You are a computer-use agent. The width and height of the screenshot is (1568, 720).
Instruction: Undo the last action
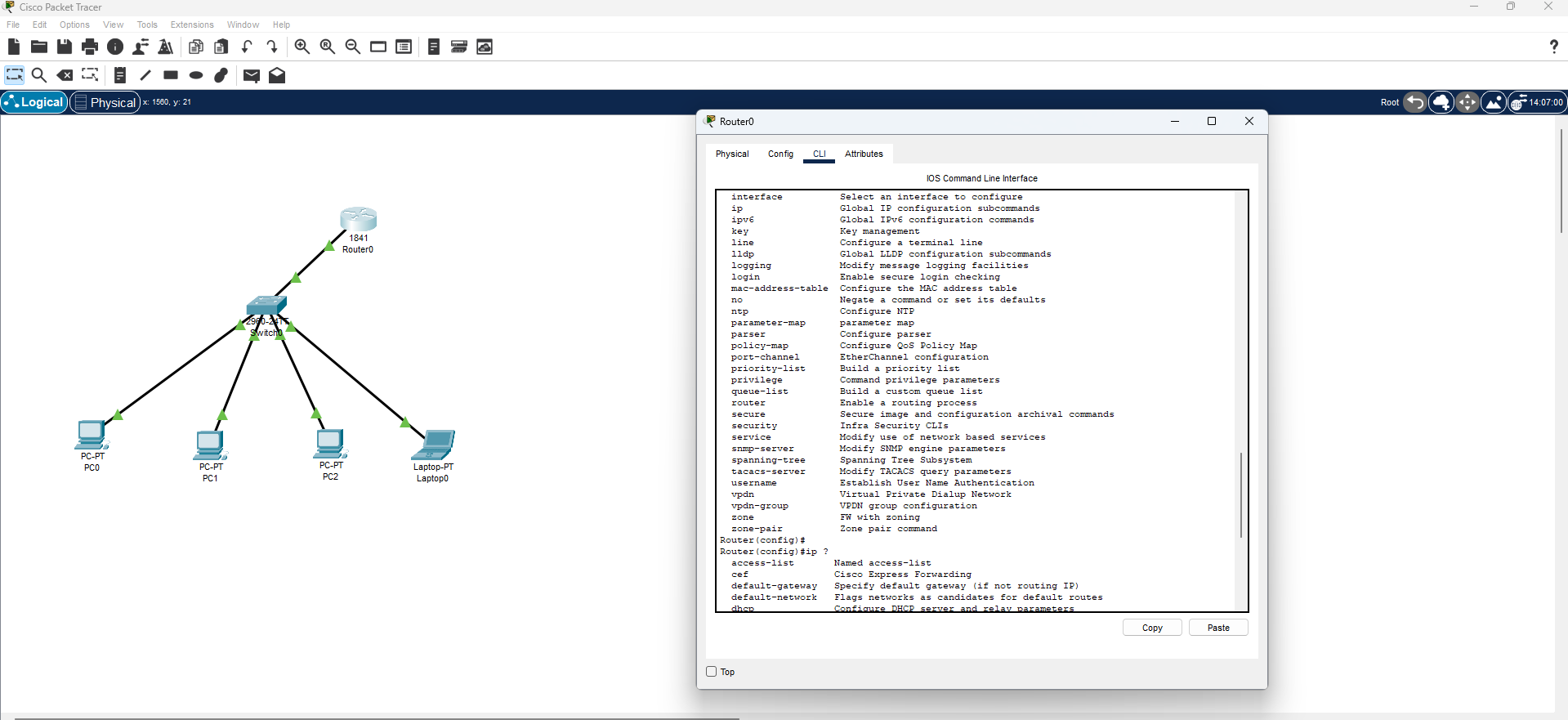247,47
